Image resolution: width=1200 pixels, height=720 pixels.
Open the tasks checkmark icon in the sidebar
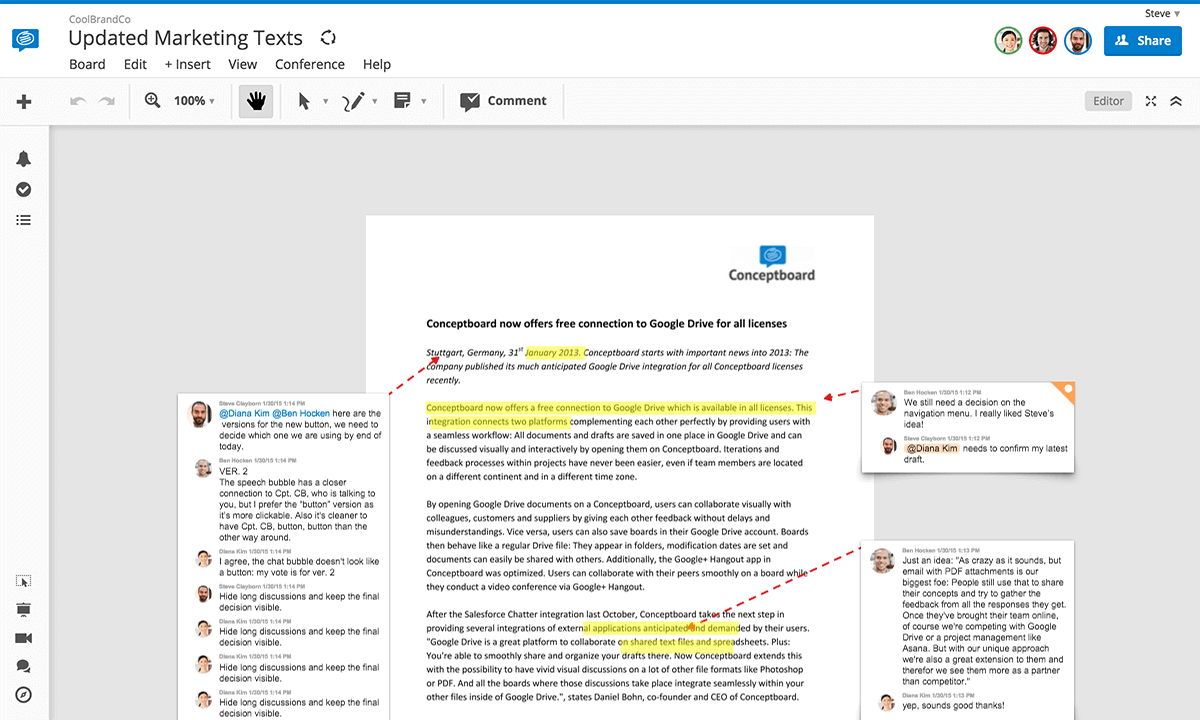[x=24, y=189]
